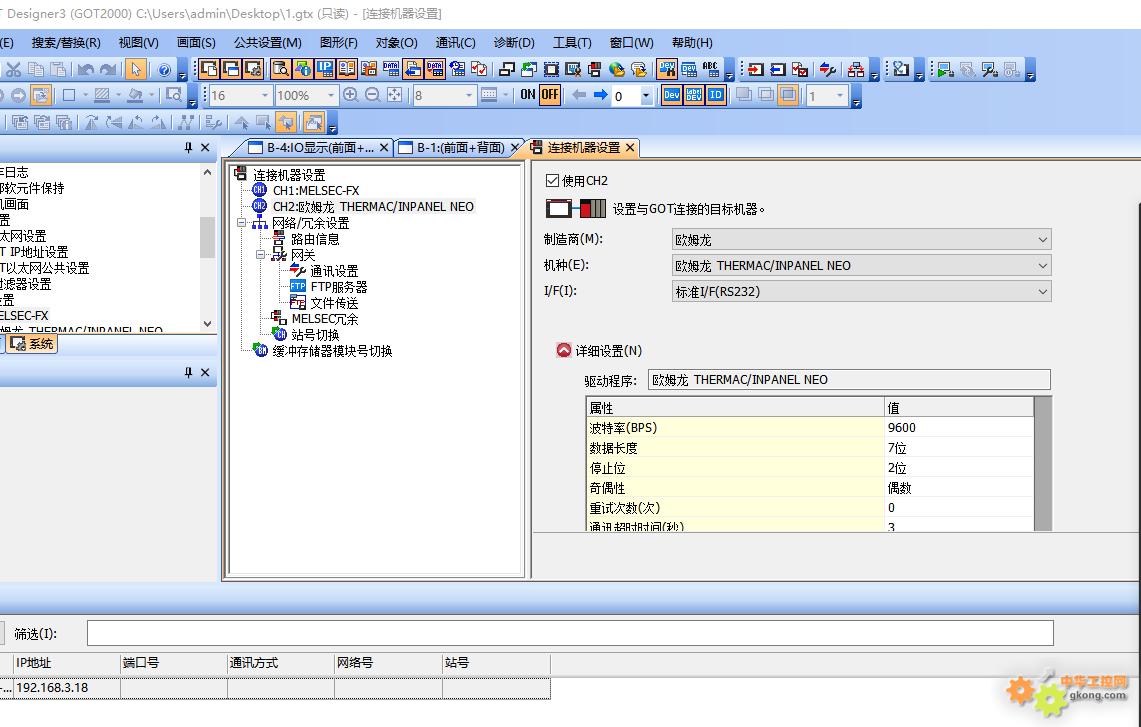
Task: Click the paint bucket fill color icon
Action: point(135,95)
